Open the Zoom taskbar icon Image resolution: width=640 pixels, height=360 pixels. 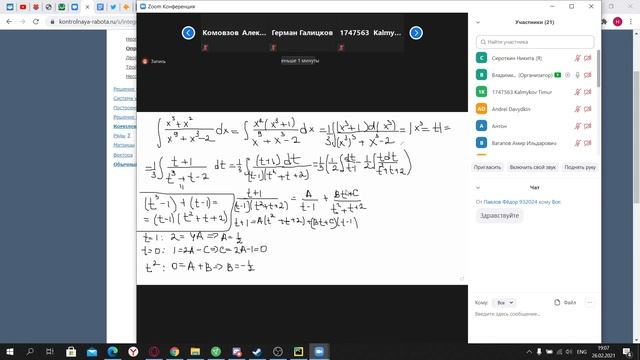(x=319, y=351)
